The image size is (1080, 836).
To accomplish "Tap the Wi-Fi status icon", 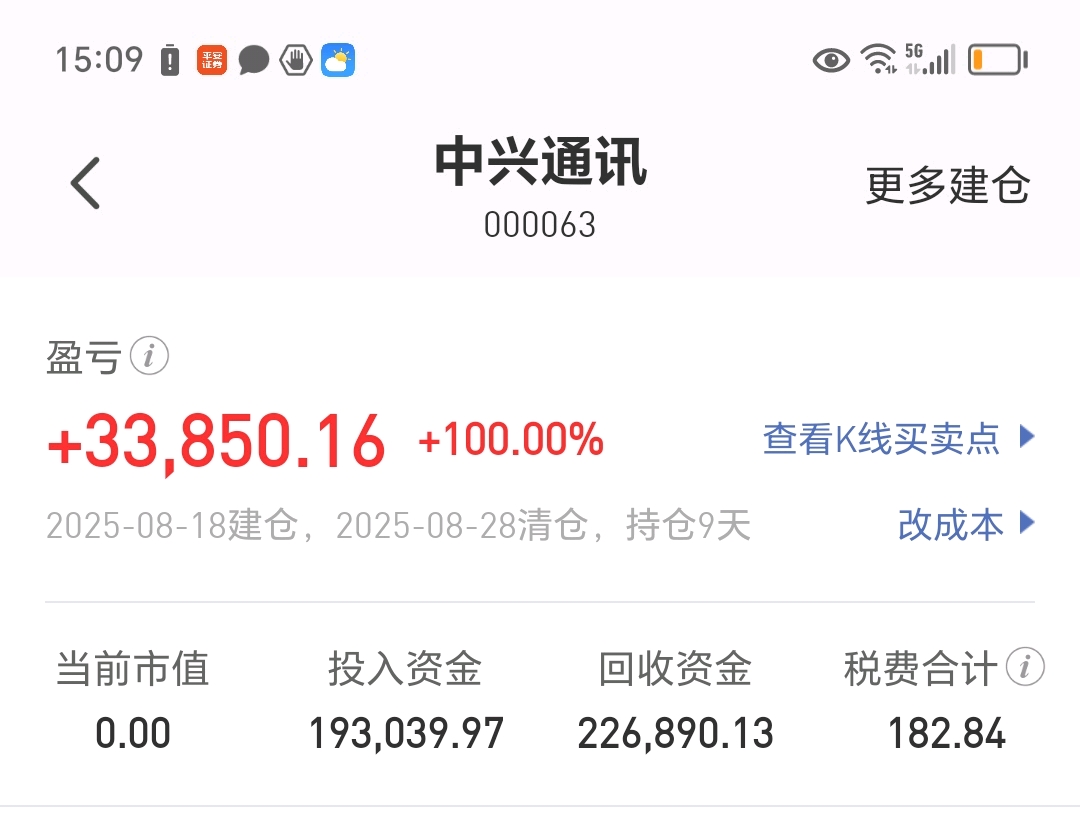I will point(879,59).
